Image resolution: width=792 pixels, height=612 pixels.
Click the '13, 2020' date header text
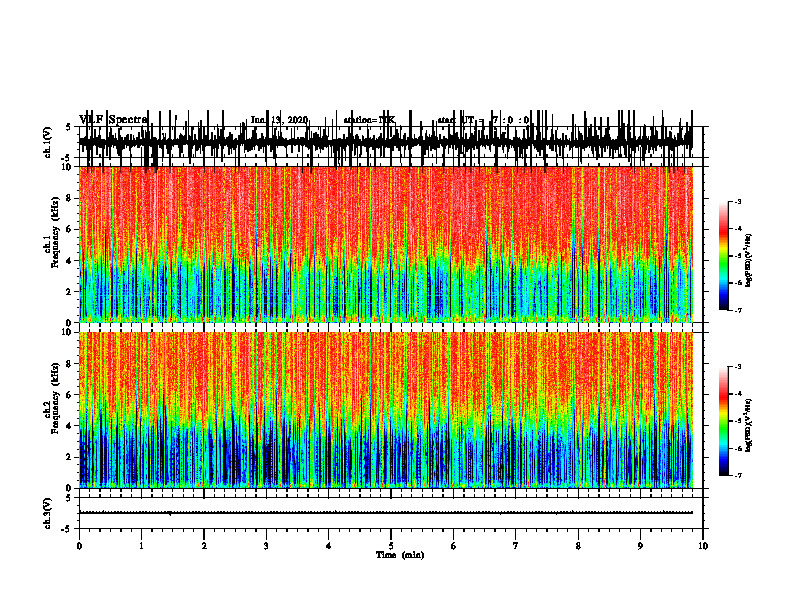[289, 120]
